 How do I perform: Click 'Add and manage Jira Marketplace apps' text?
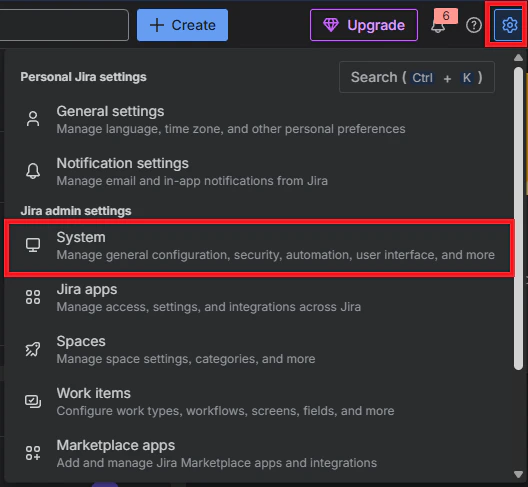pyautogui.click(x=217, y=463)
